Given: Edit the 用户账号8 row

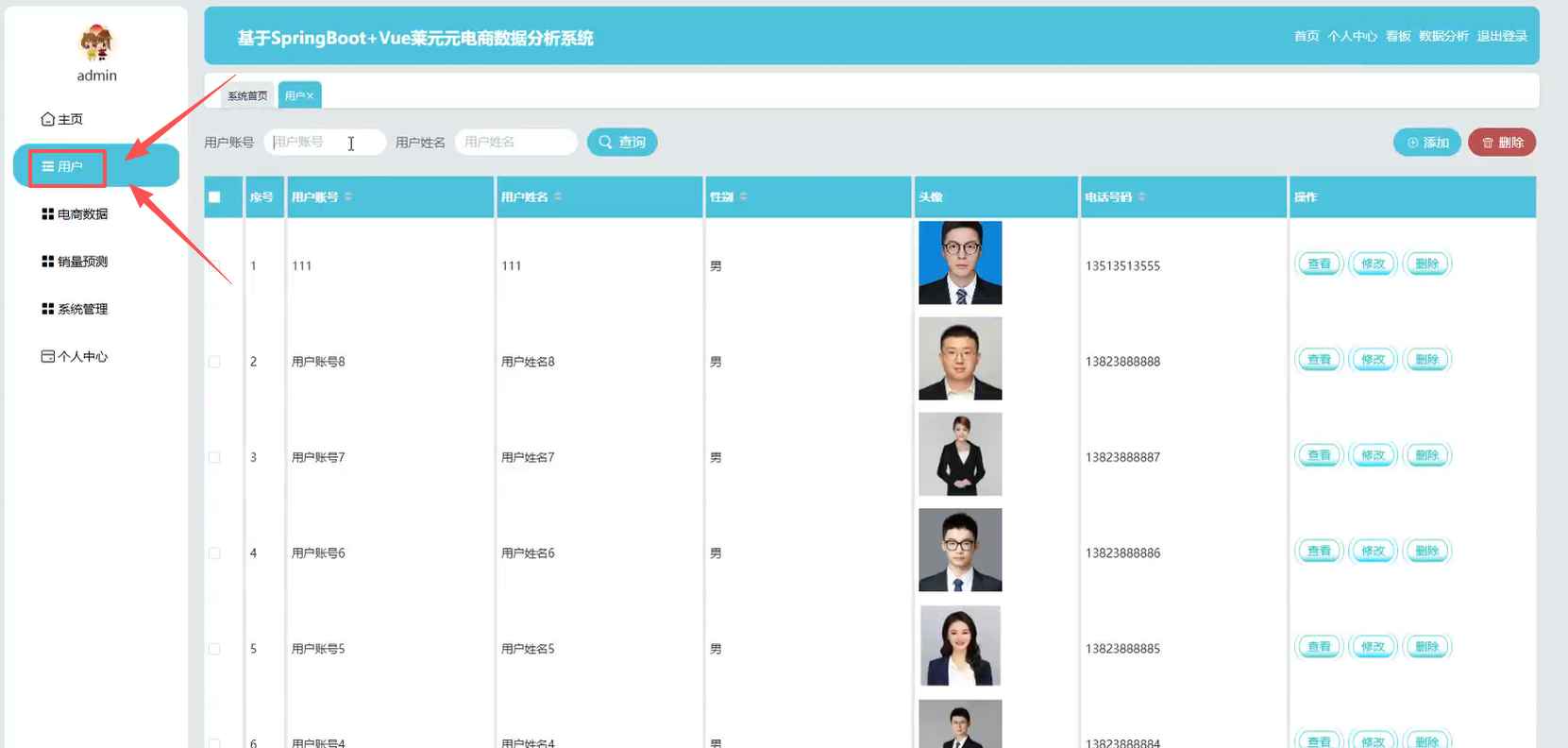Looking at the screenshot, I should 1373,360.
